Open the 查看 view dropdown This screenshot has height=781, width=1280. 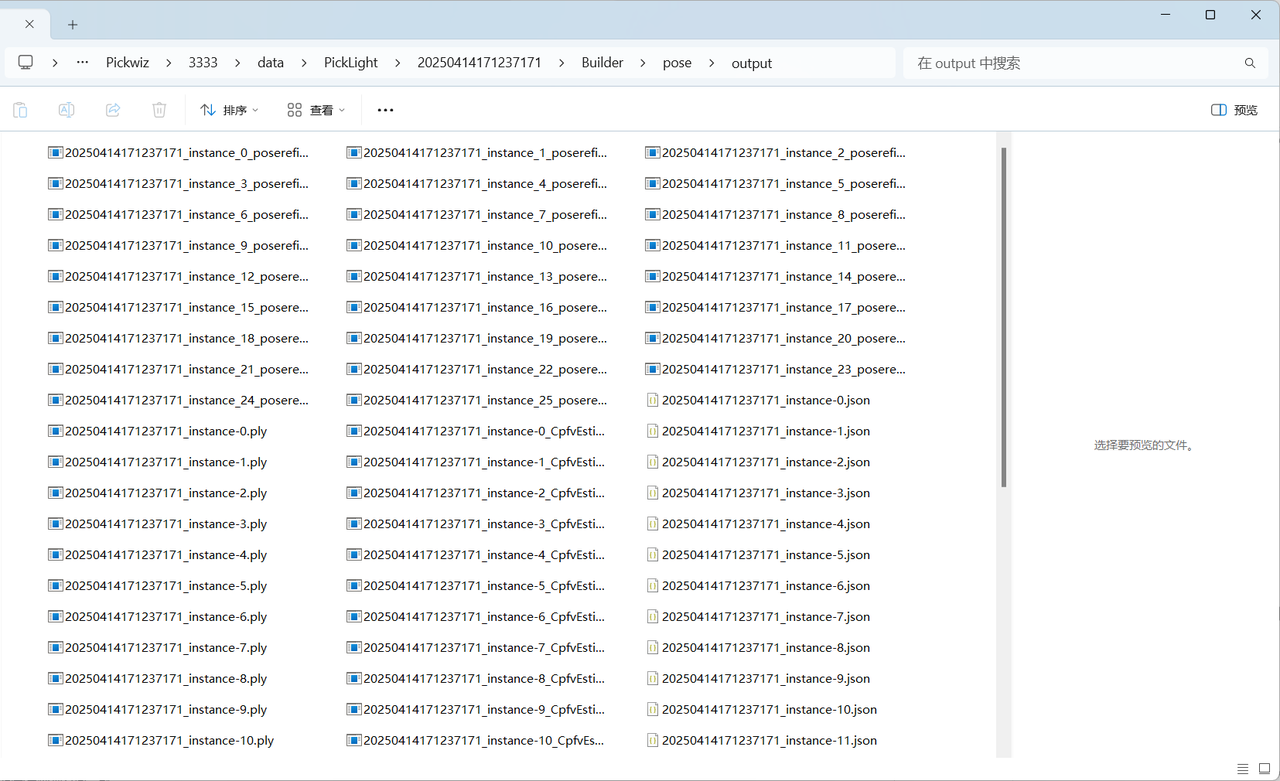[x=316, y=110]
